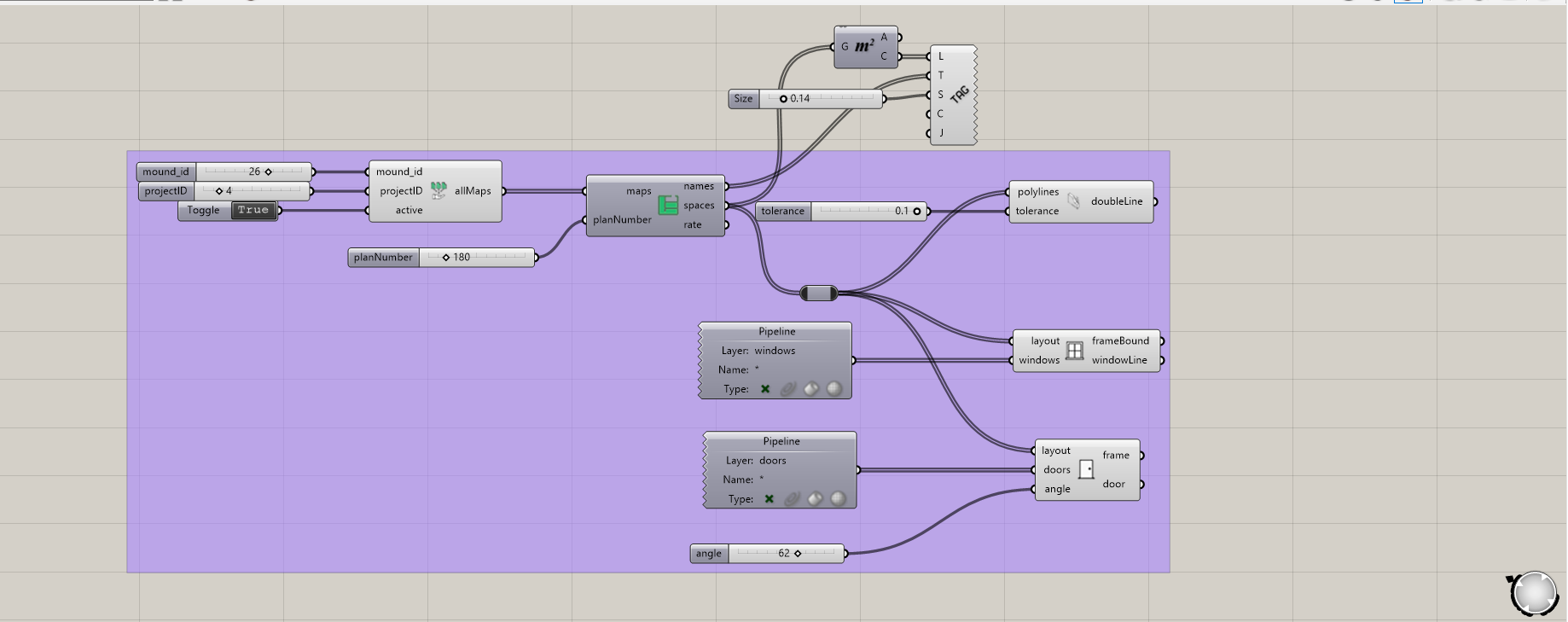
Task: Click the angle slider handle at 62
Action: point(798,554)
